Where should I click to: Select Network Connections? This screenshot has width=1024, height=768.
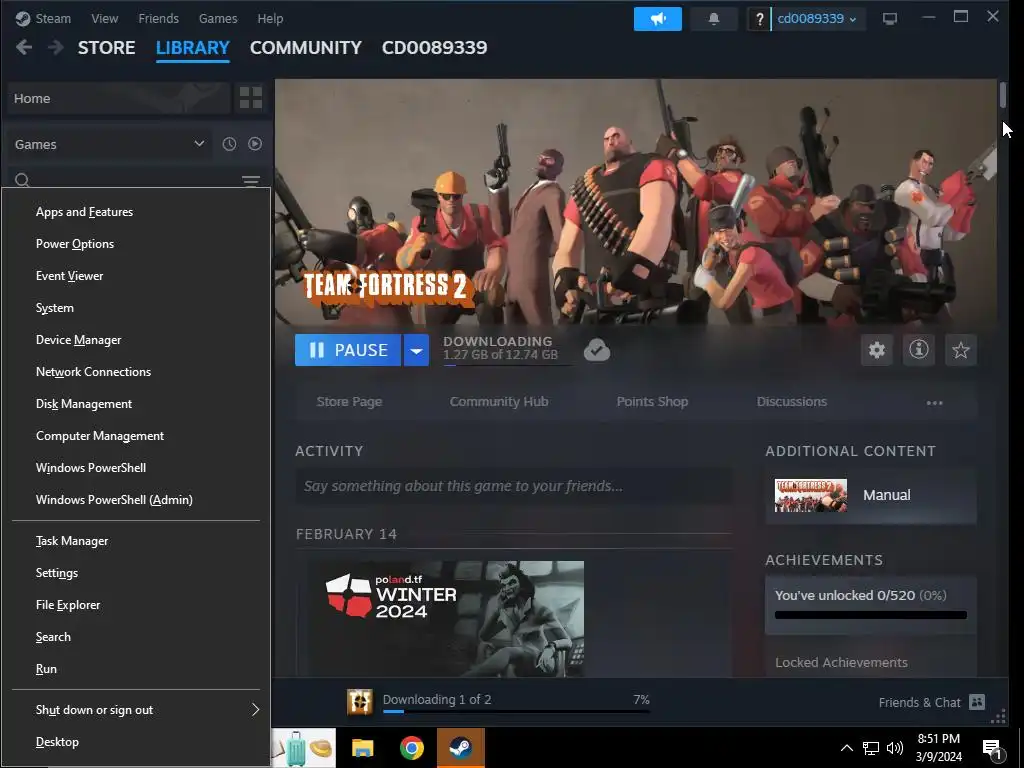point(136,372)
